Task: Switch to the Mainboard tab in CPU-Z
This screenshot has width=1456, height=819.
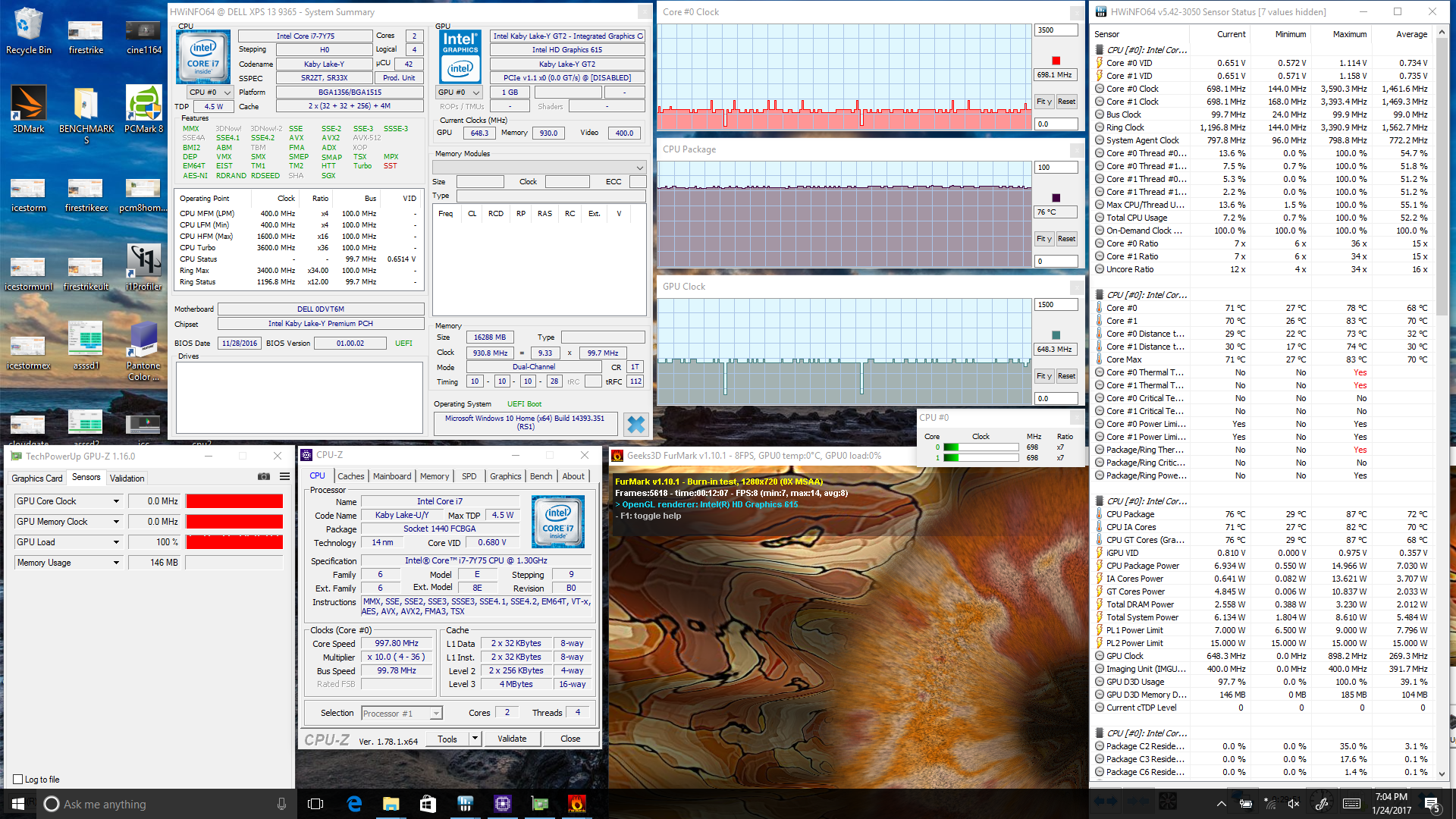Action: tap(392, 476)
